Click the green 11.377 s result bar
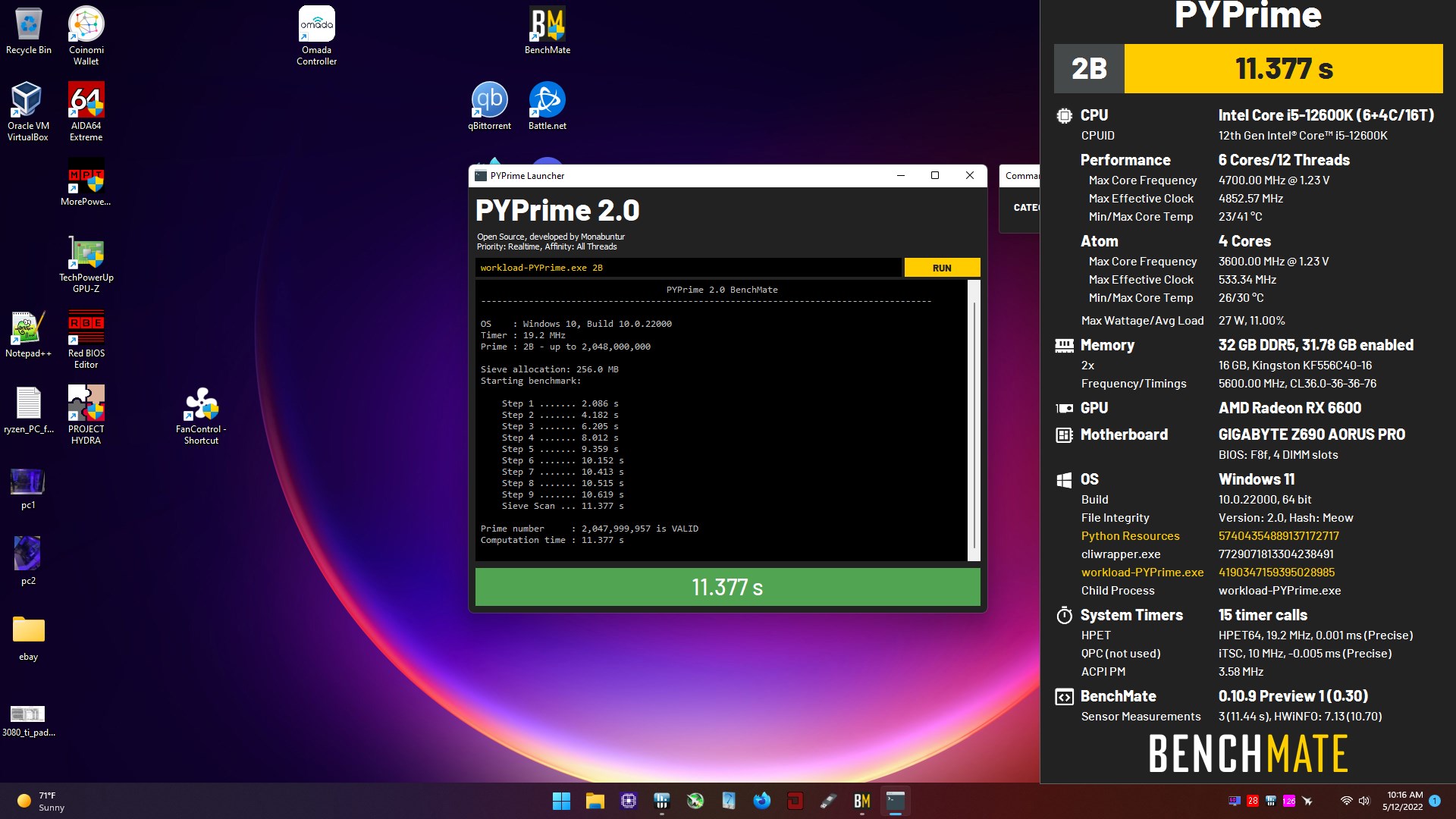The image size is (1456, 819). click(727, 587)
